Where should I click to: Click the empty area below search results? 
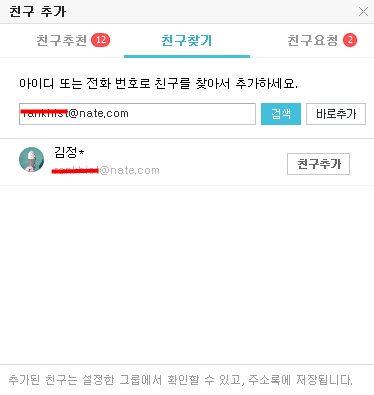pyautogui.click(x=187, y=273)
